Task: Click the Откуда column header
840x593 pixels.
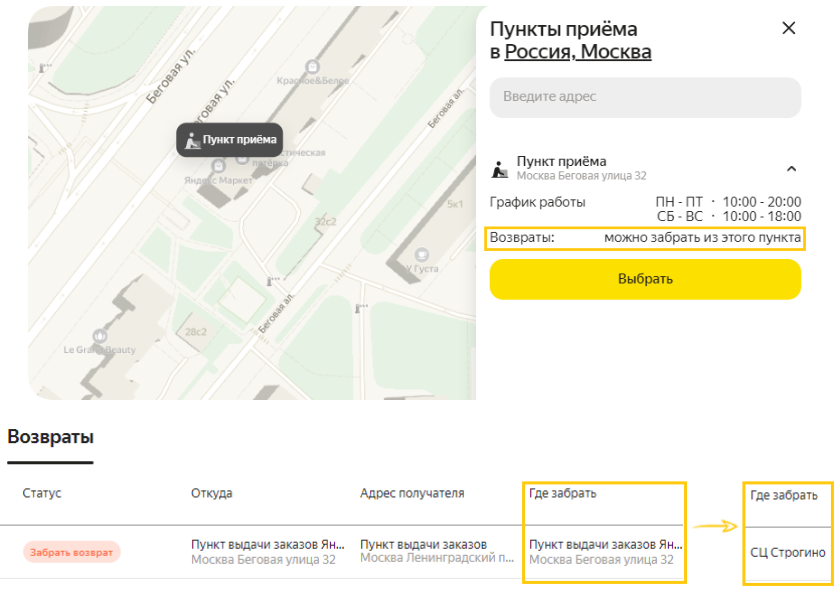Action: pos(212,493)
